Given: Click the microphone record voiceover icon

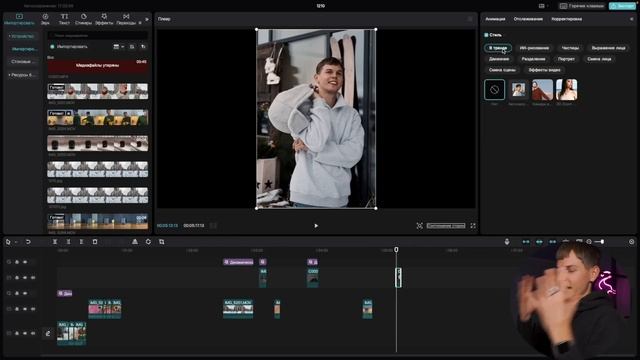Looking at the screenshot, I should click(507, 242).
